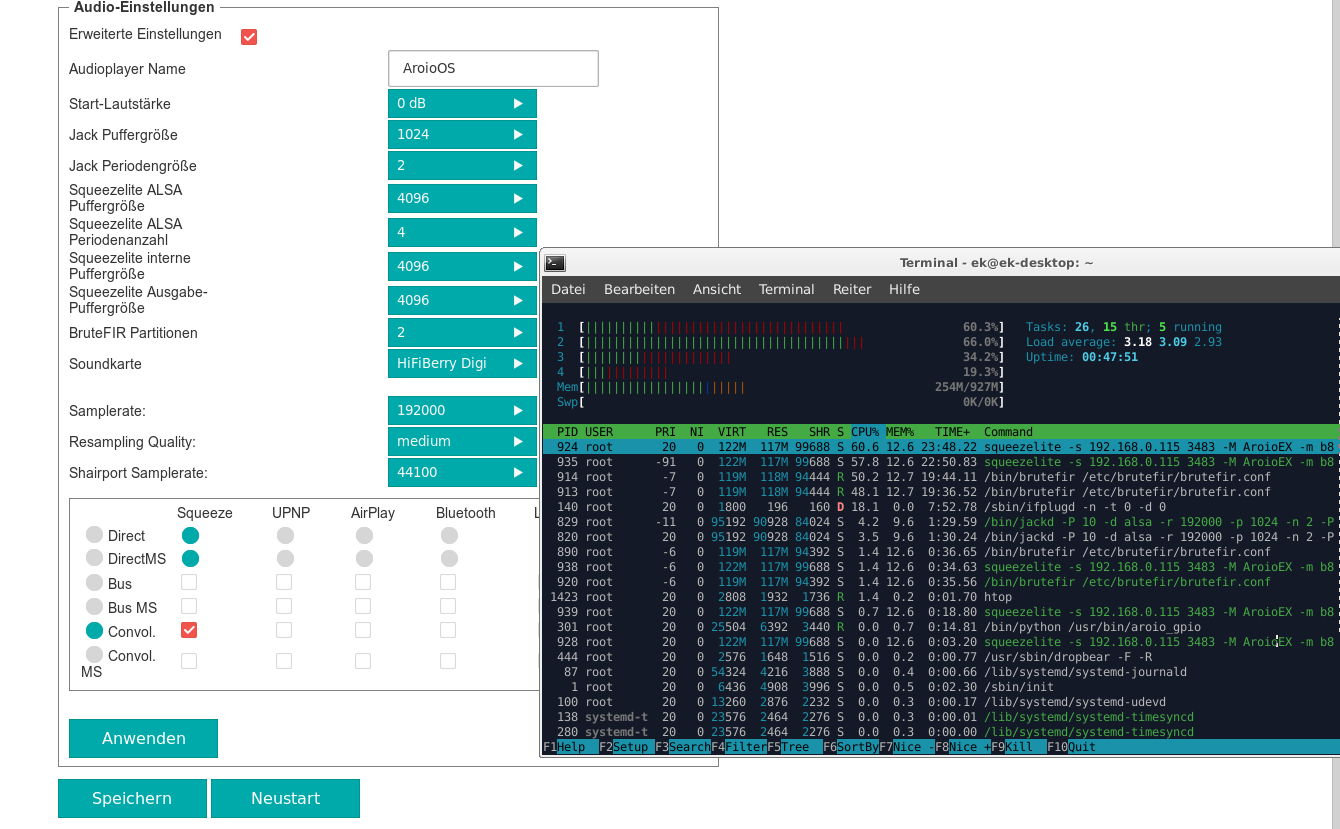Click the arrow icon on Samplerate dropdown
Image resolution: width=1340 pixels, height=829 pixels.
click(518, 410)
